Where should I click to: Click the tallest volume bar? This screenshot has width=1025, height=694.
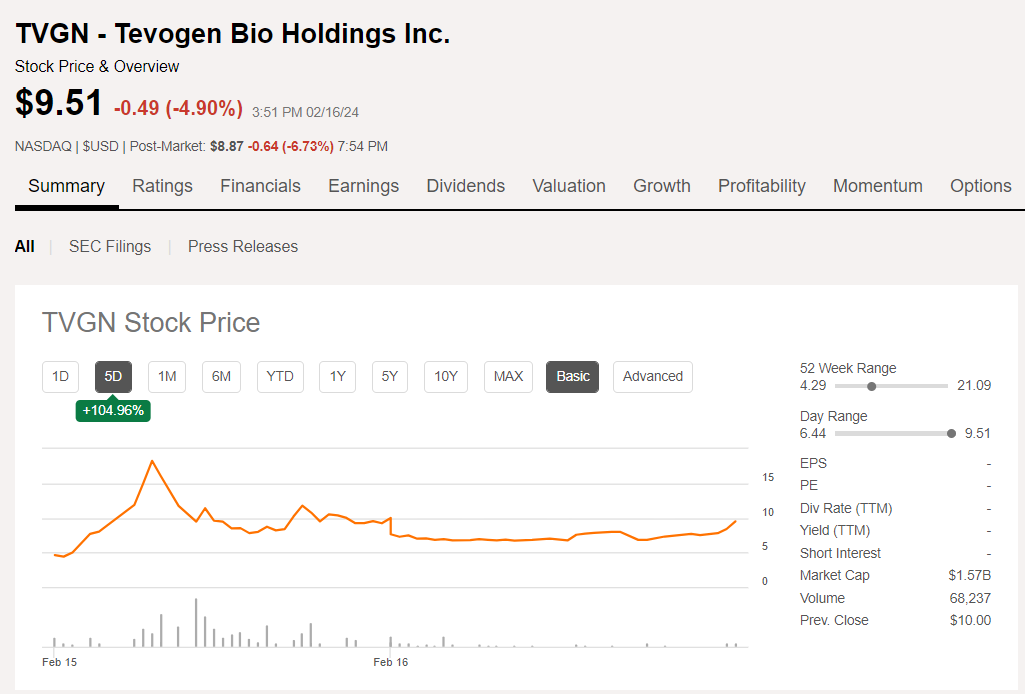click(196, 622)
